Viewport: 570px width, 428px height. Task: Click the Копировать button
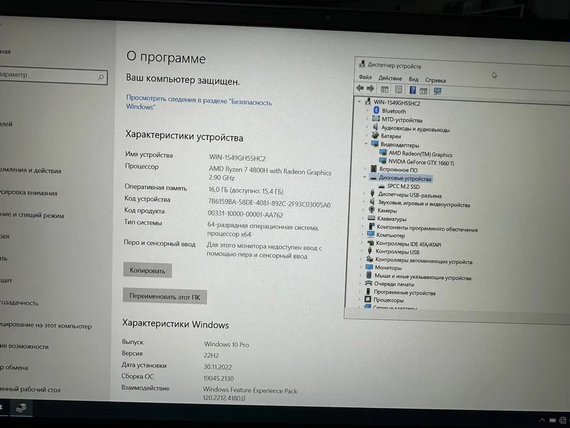(x=147, y=270)
